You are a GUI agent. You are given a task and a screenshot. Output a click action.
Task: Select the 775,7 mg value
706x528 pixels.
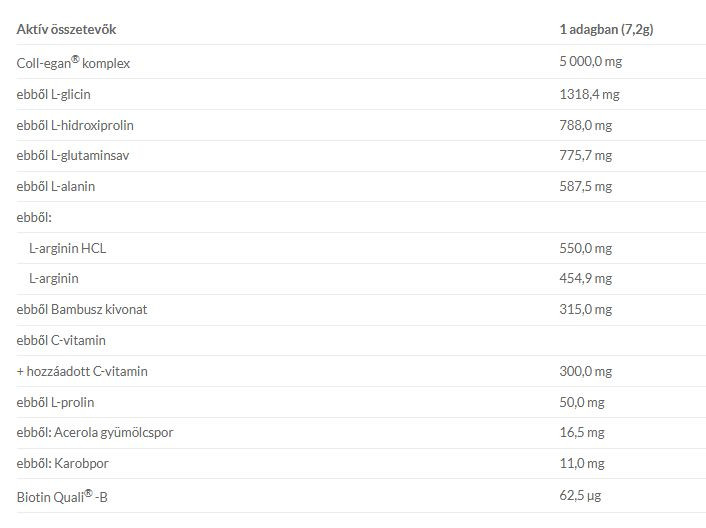click(585, 156)
